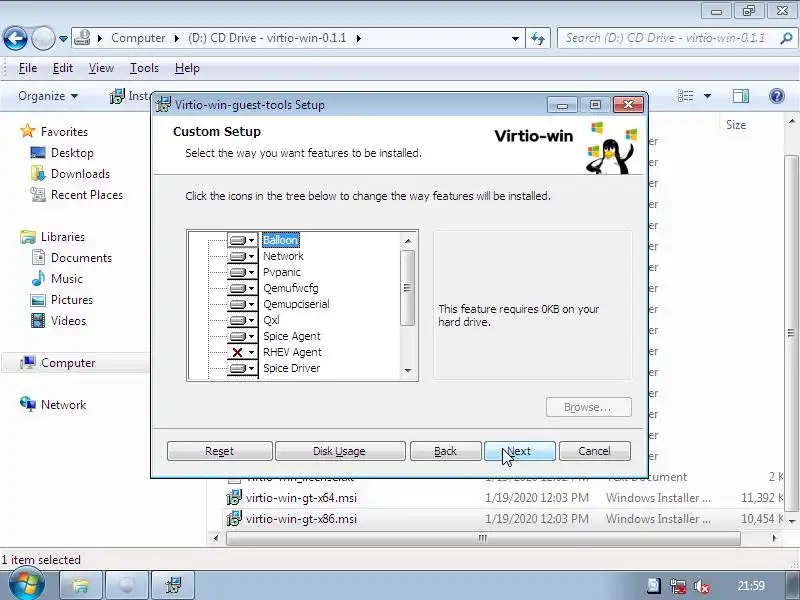Open the Pvpanic feature install dropdown
The height and width of the screenshot is (600, 800).
tap(242, 272)
